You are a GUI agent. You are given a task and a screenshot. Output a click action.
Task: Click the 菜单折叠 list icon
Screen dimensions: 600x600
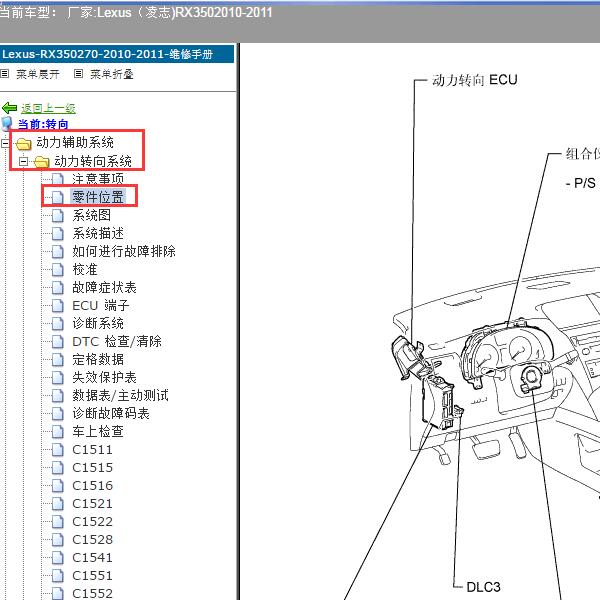point(78,73)
